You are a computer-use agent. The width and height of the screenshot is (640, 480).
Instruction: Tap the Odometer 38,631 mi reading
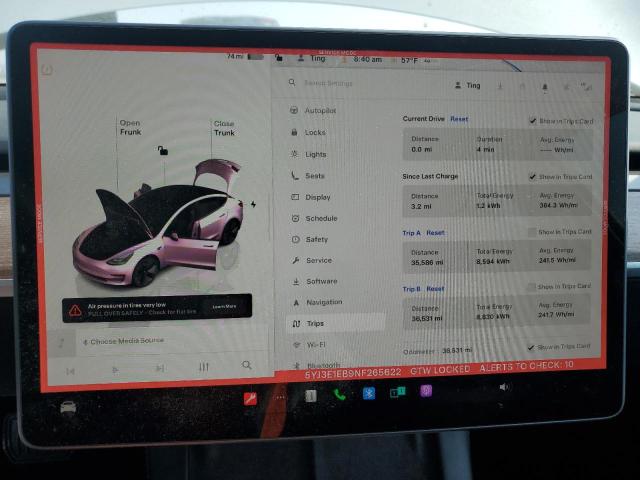pos(438,351)
